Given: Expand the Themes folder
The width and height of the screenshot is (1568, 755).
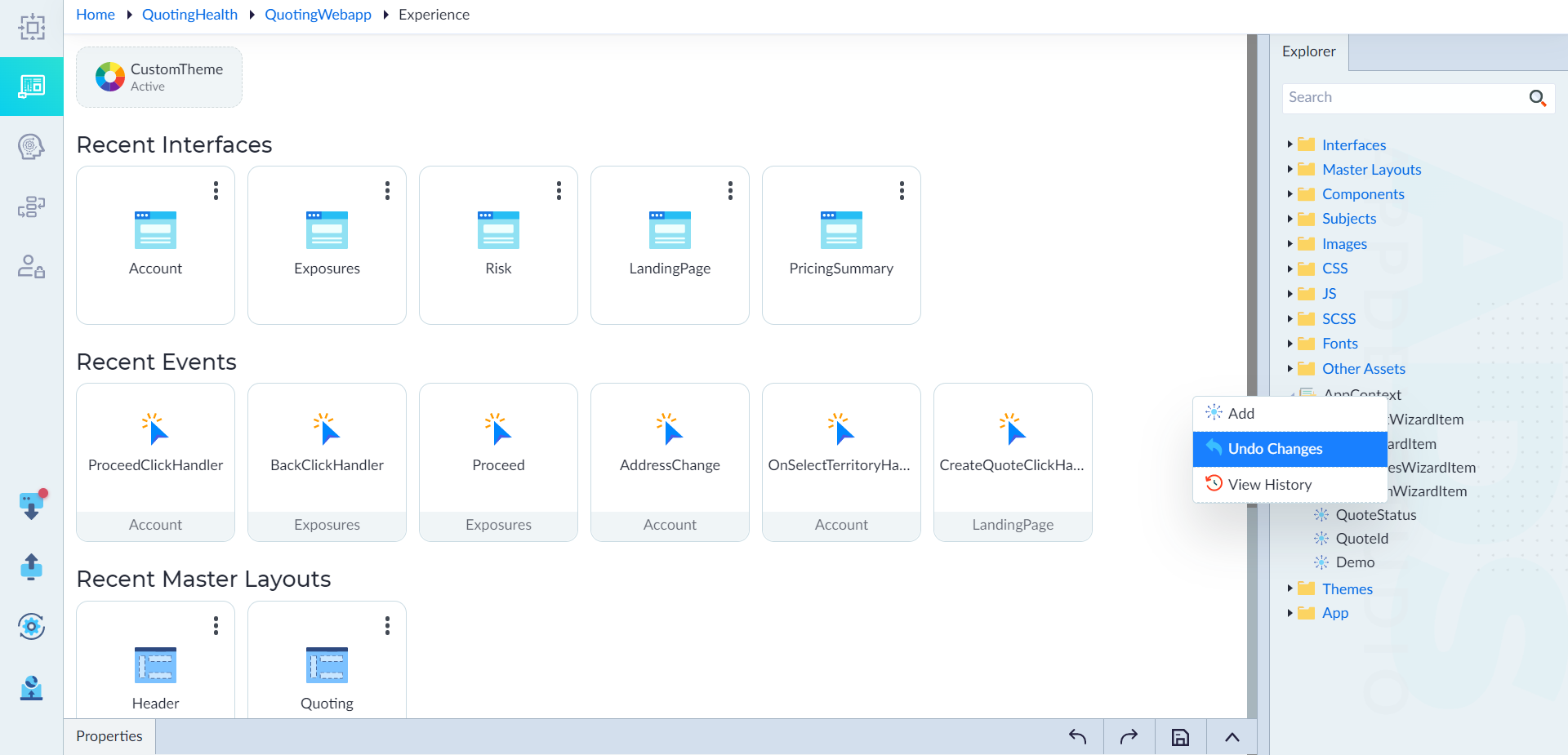Looking at the screenshot, I should tap(1290, 588).
